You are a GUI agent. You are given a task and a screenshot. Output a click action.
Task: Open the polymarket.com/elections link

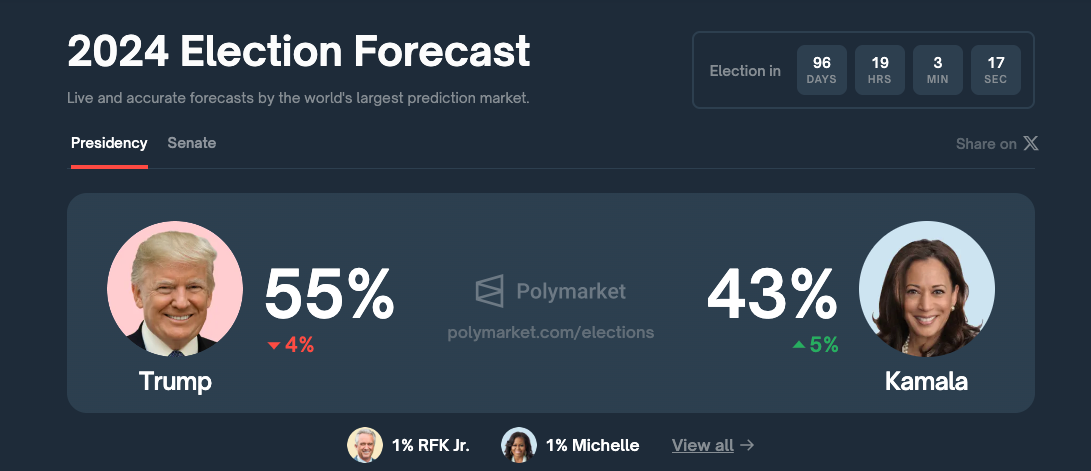550,333
